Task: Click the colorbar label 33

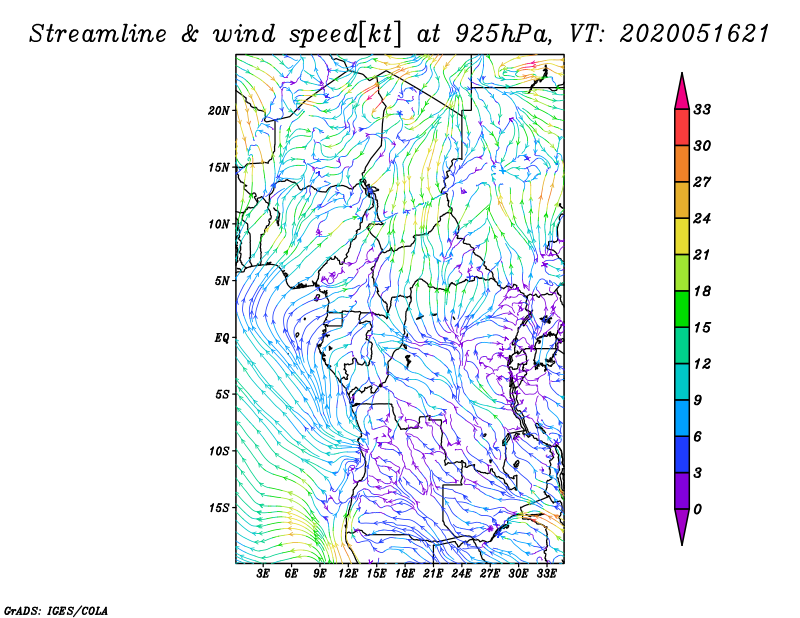Action: (x=701, y=110)
